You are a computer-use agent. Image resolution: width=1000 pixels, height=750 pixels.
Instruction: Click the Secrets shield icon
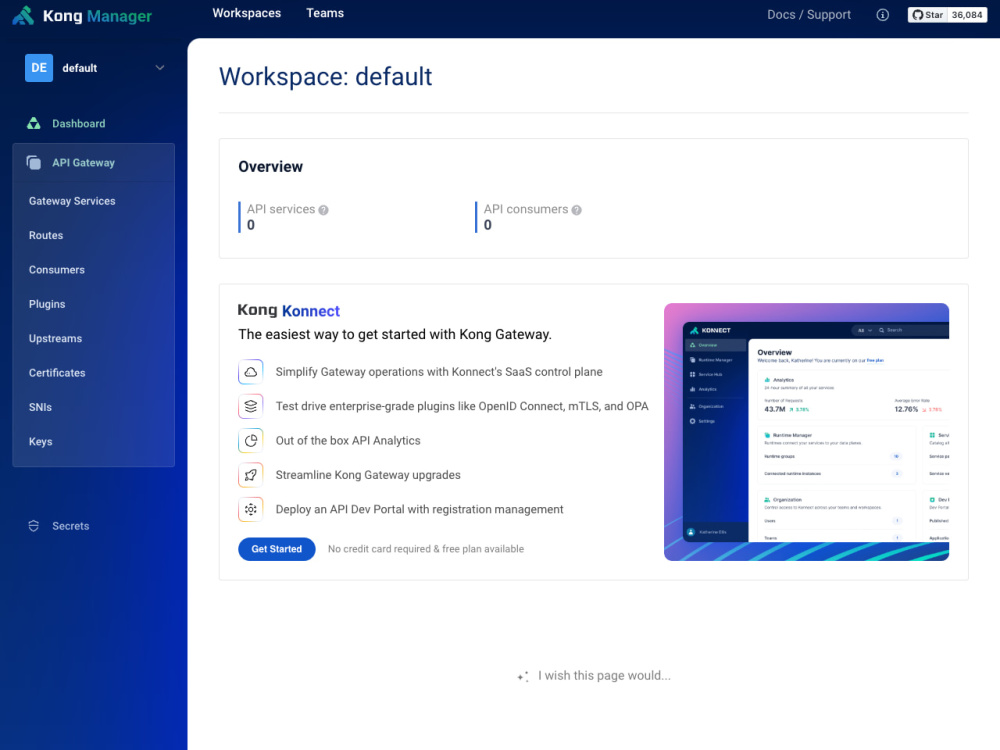[x=33, y=525]
